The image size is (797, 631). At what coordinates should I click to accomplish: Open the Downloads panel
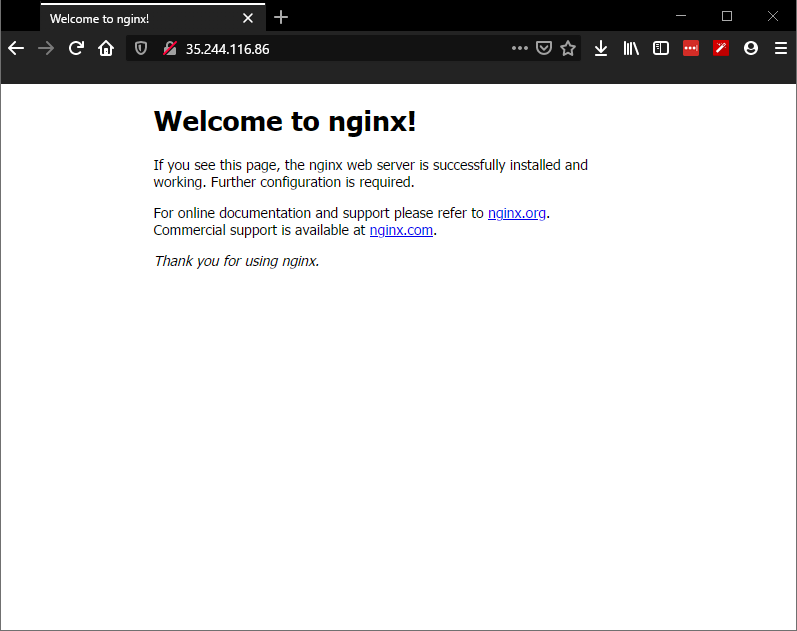601,48
